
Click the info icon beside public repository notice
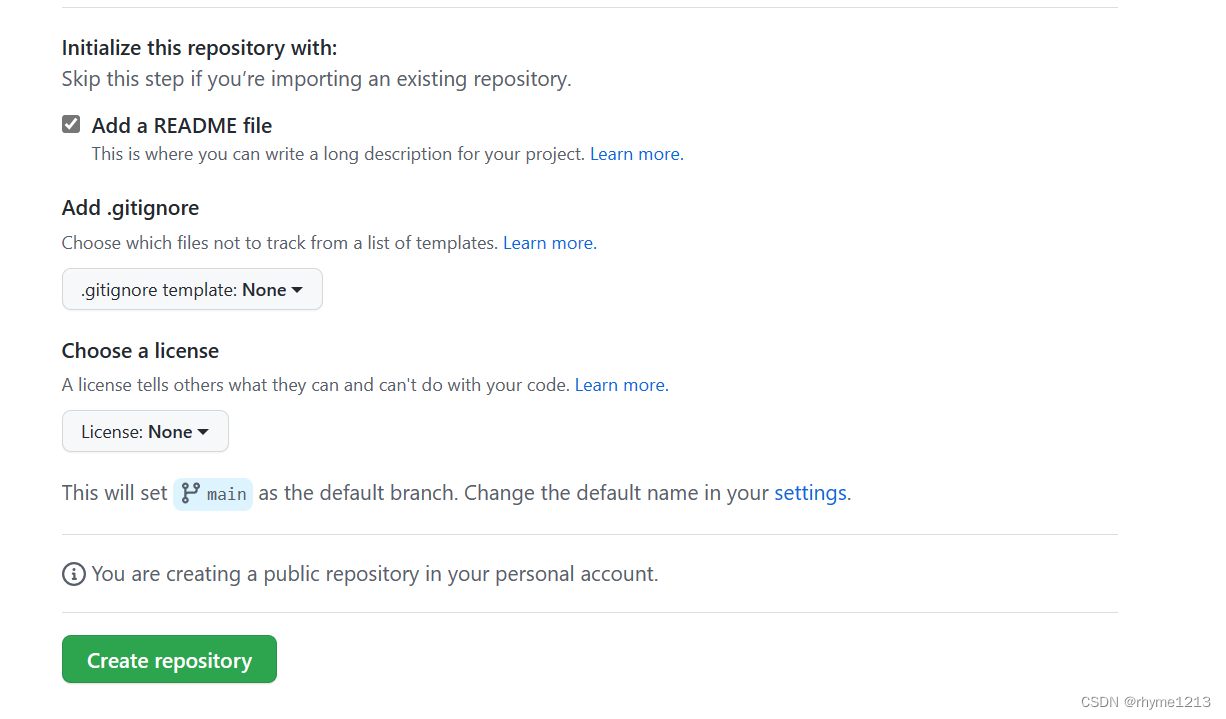tap(73, 574)
